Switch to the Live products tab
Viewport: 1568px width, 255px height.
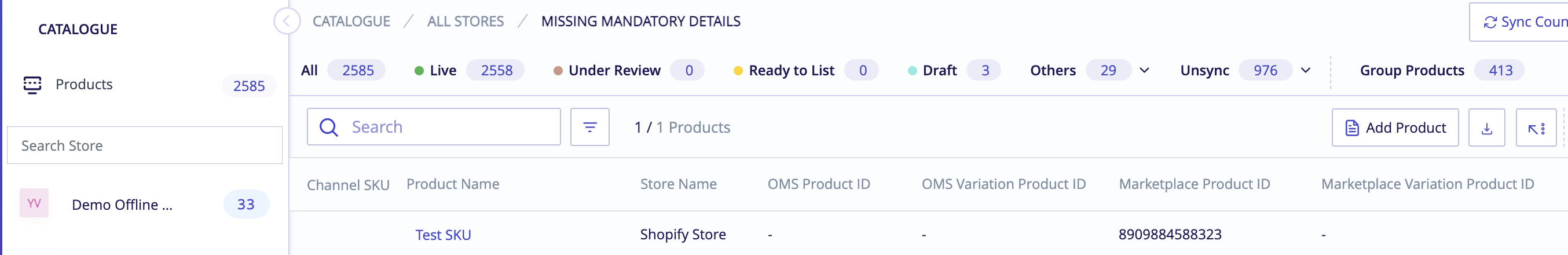[468, 71]
